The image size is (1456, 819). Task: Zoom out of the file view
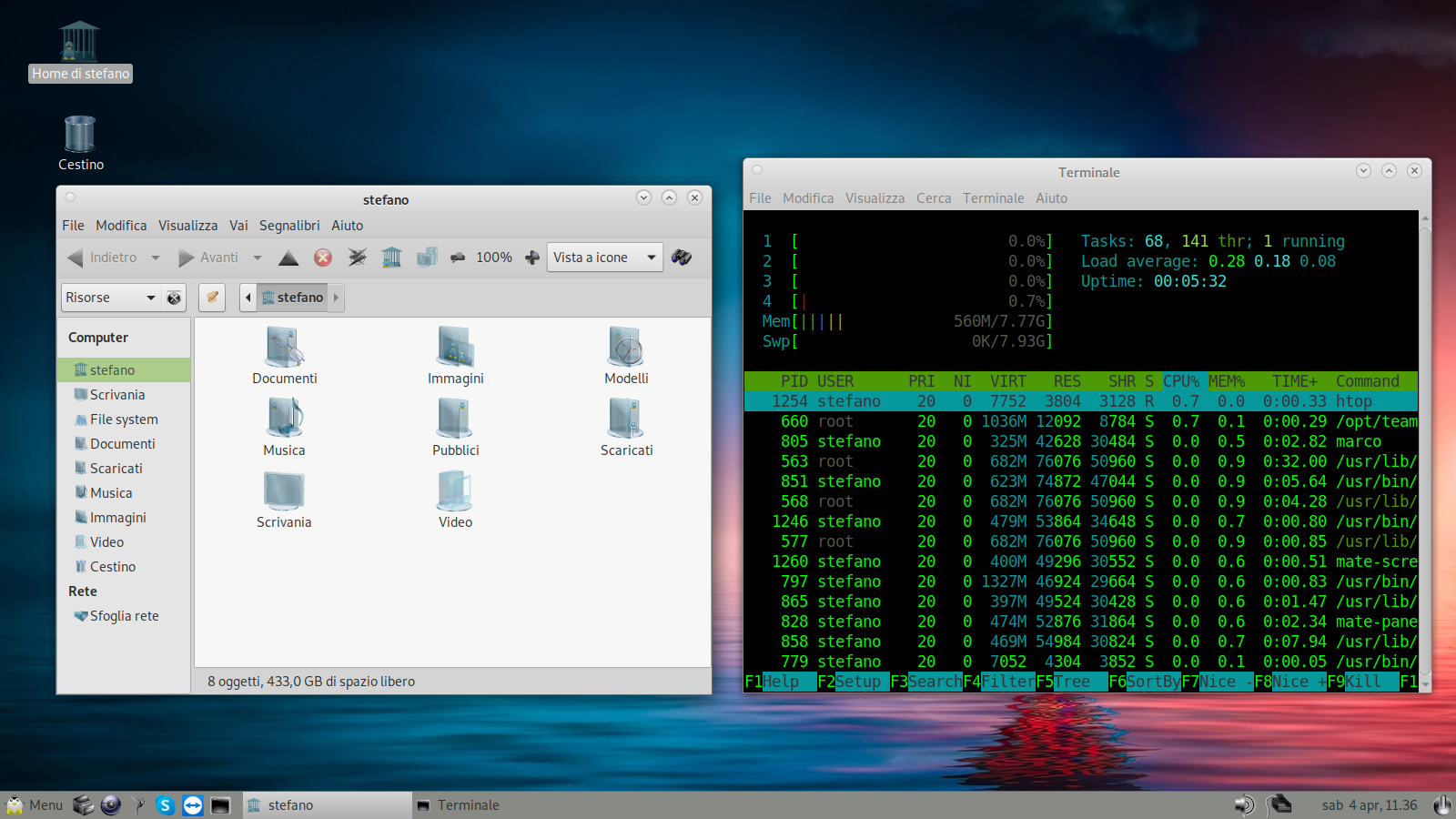[458, 258]
